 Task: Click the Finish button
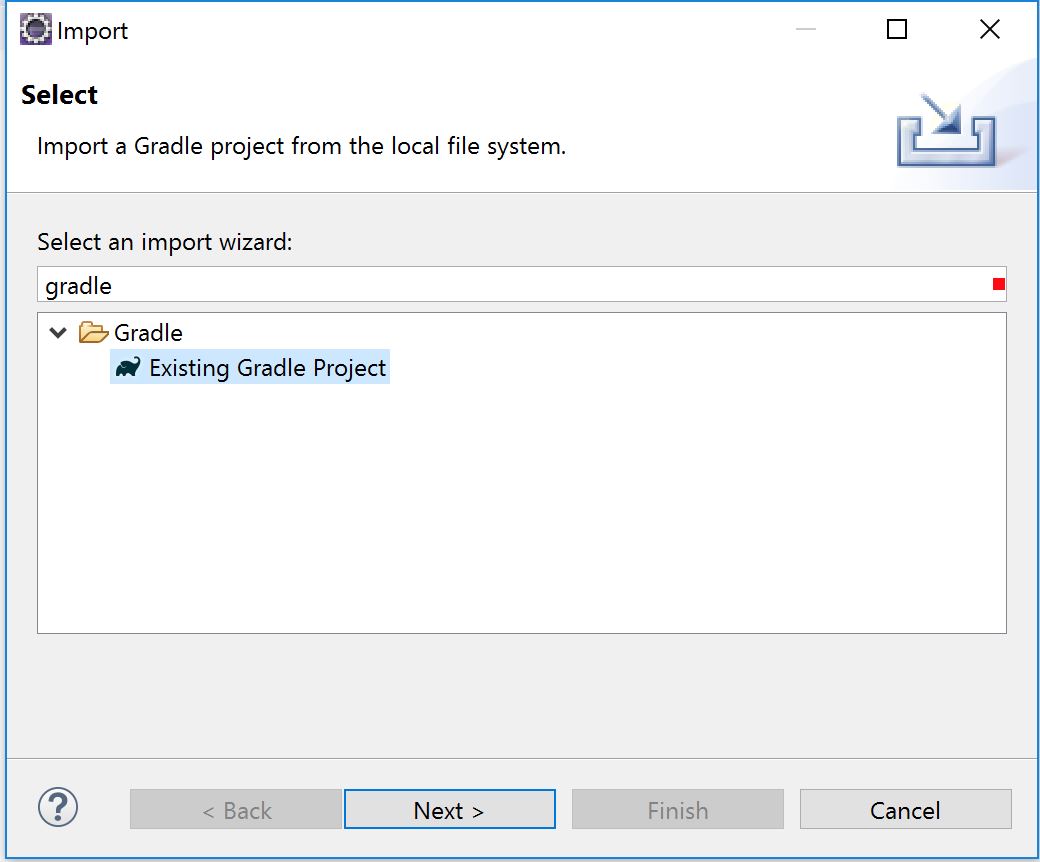(677, 810)
